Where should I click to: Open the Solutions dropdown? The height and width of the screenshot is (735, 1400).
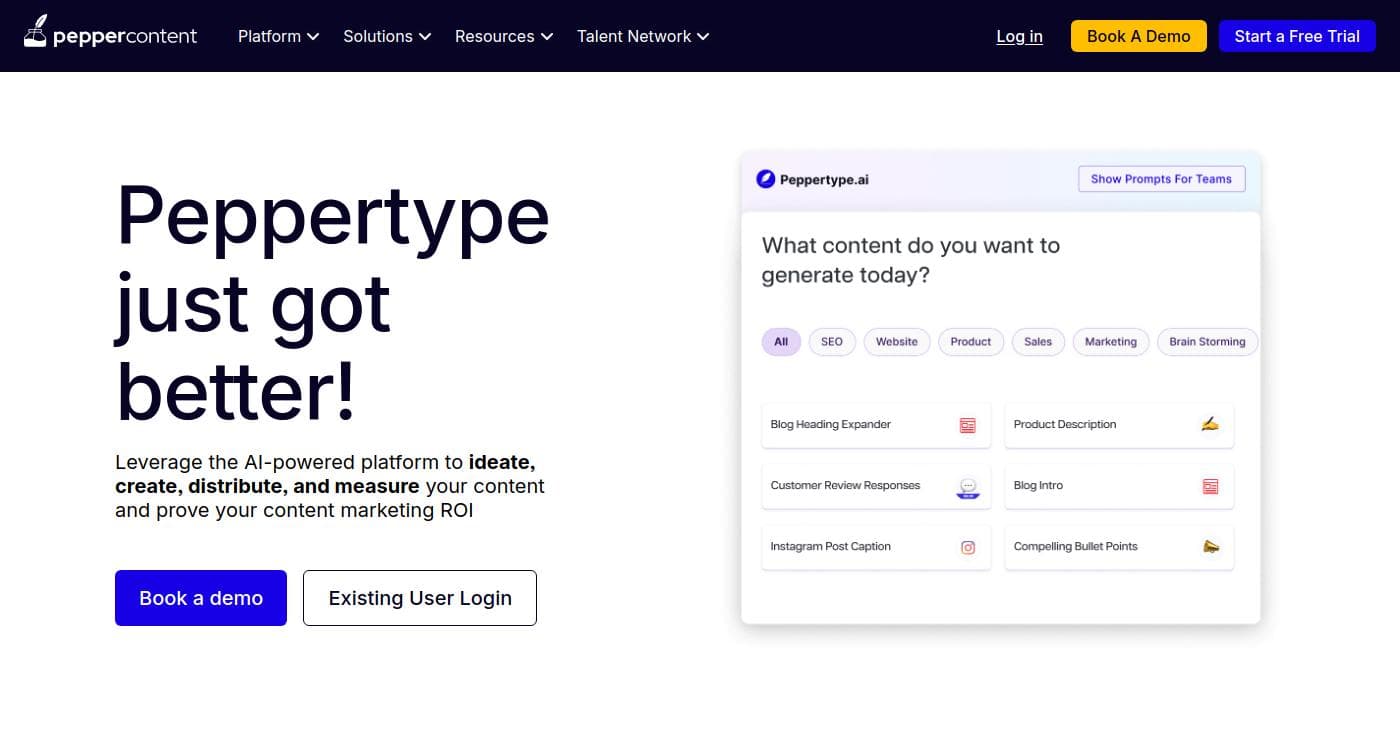click(386, 36)
